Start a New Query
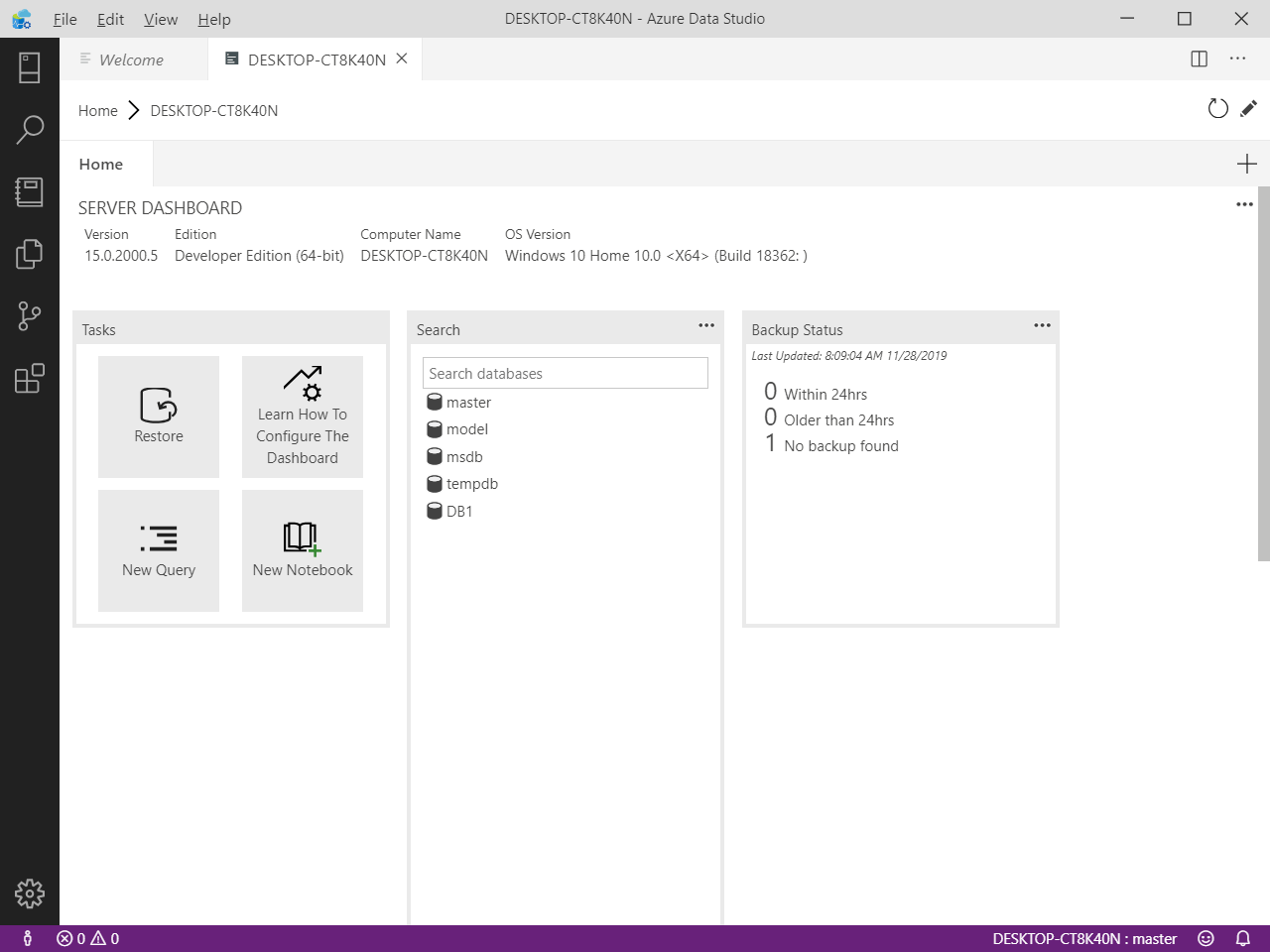Screen dimensions: 1270x952 pos(159,550)
